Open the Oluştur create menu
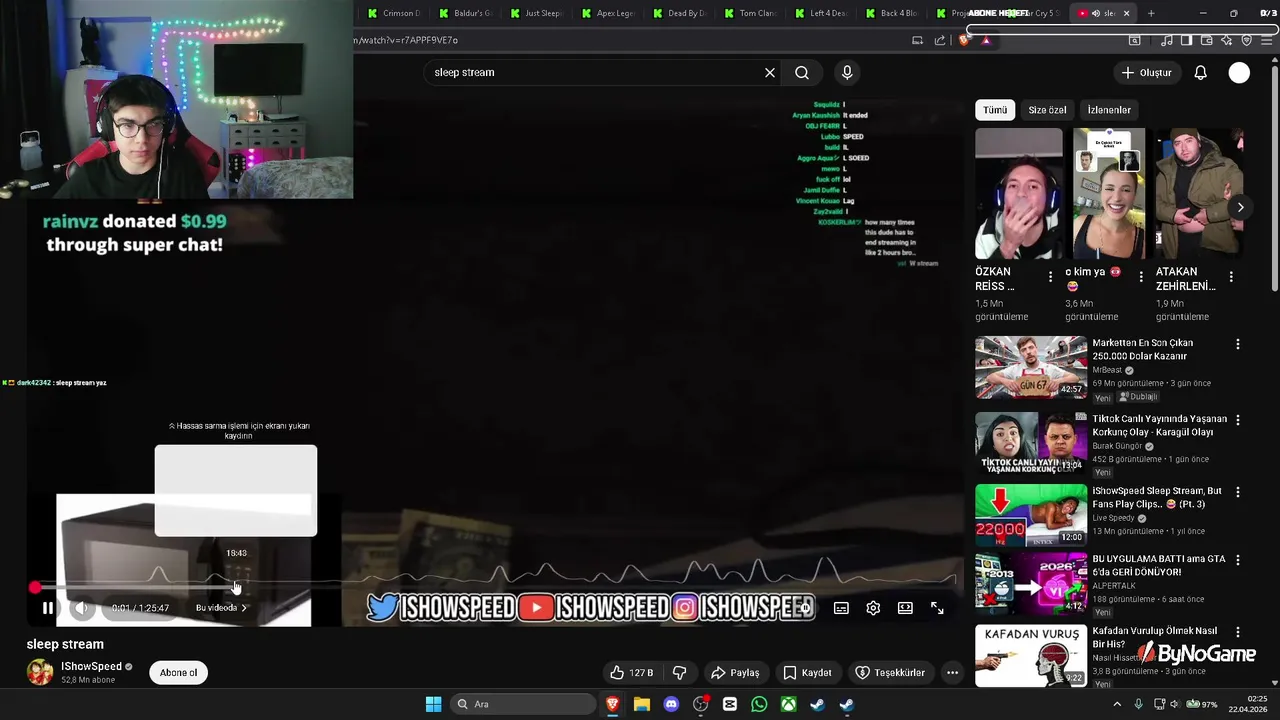 click(1146, 73)
